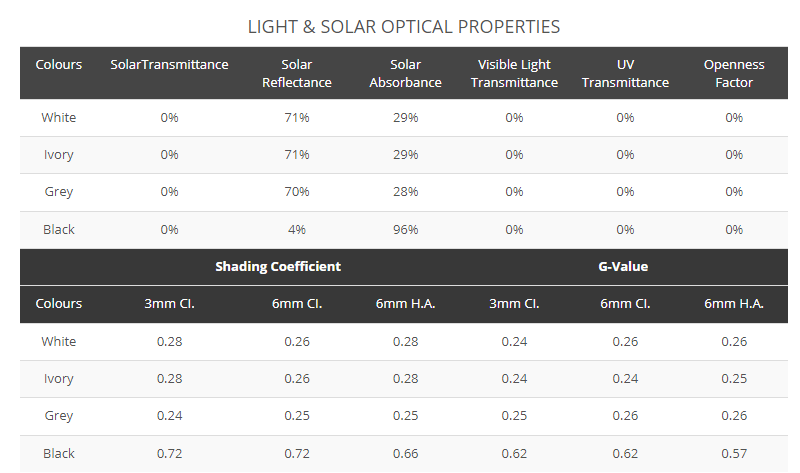Select the "SolarTransmittance" column header
800x473 pixels.
(169, 65)
